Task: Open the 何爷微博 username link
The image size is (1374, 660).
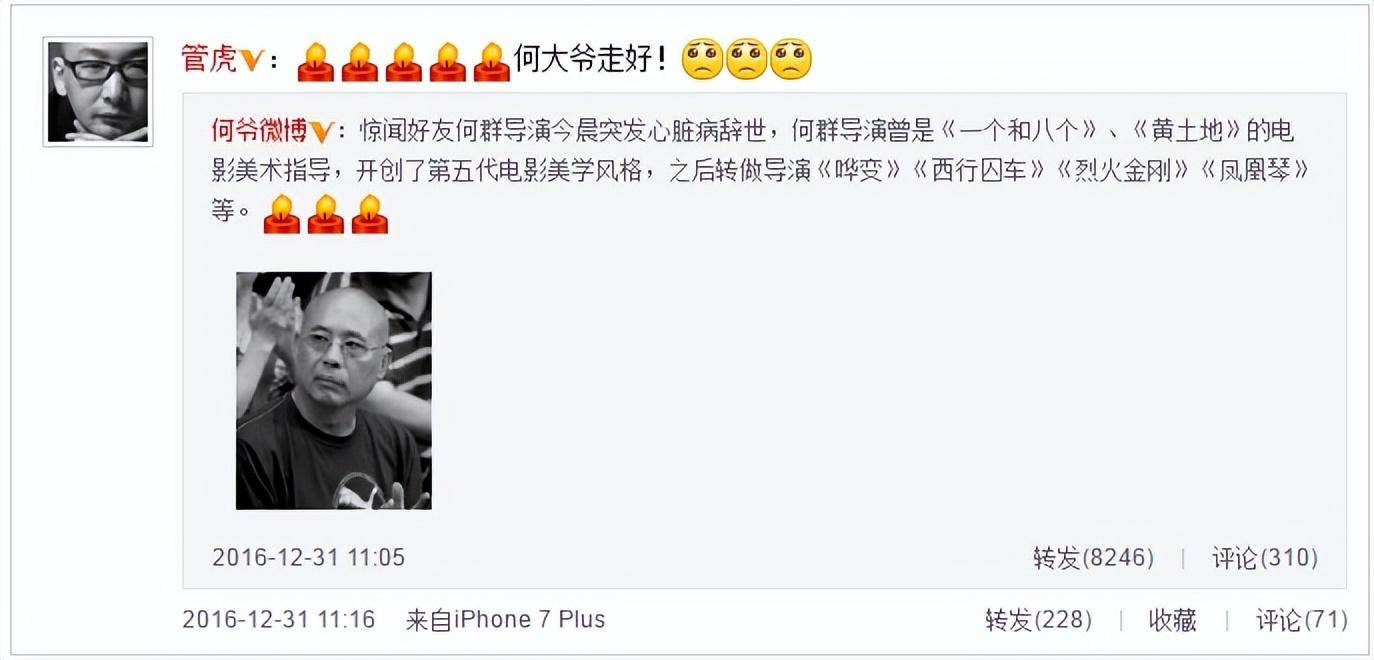Action: [259, 132]
